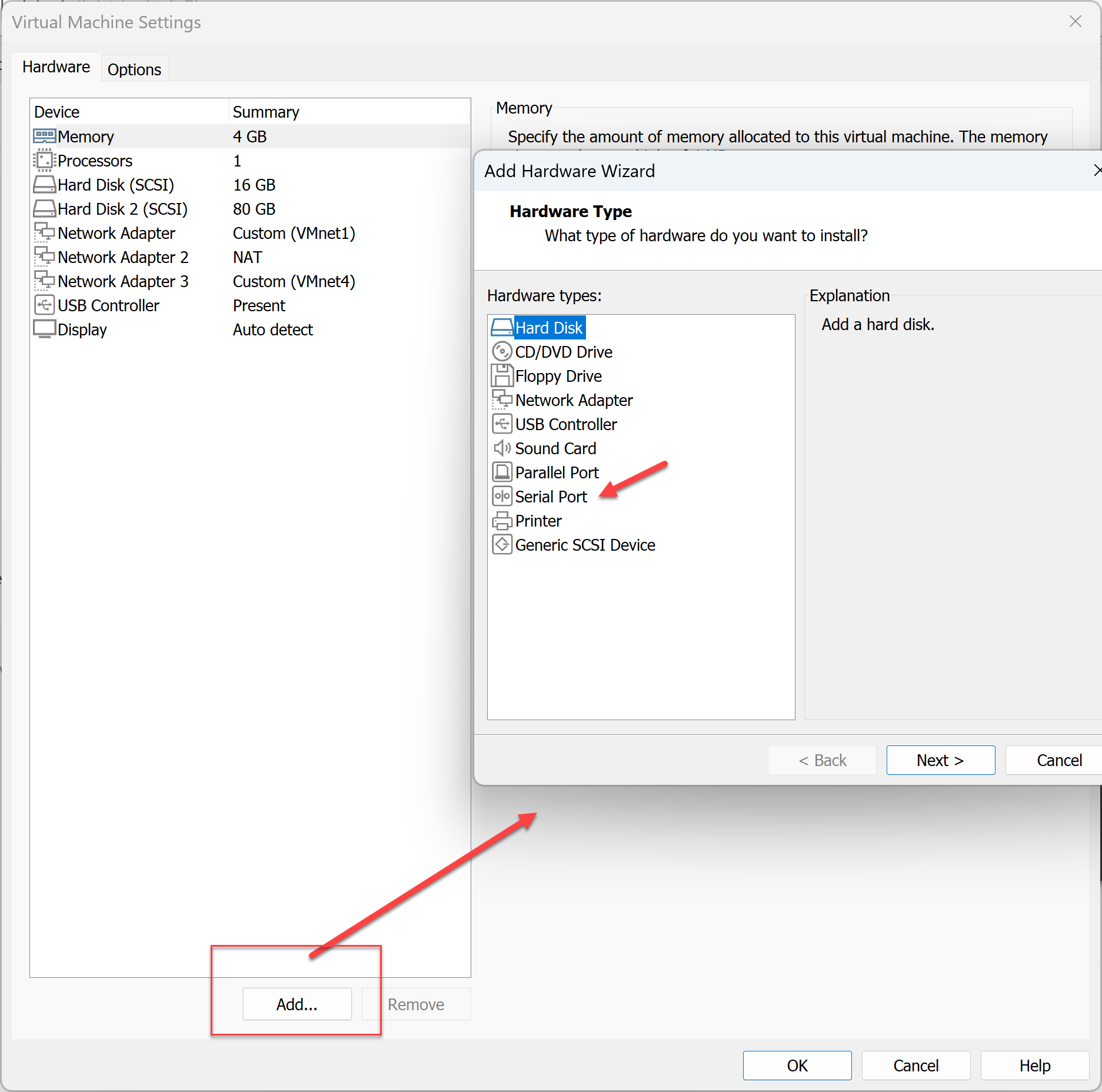Screen dimensions: 1102x1092
Task: Click the 'NAT' summary value
Action: coord(248,257)
